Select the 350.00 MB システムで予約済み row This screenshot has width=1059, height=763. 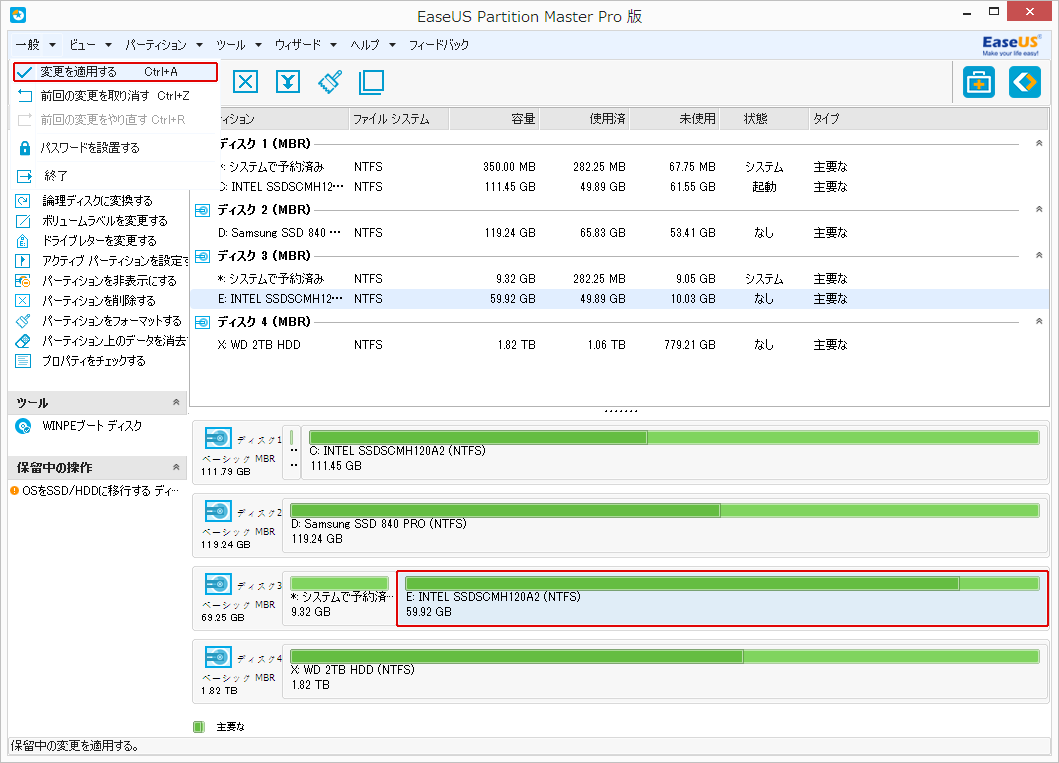tap(619, 167)
